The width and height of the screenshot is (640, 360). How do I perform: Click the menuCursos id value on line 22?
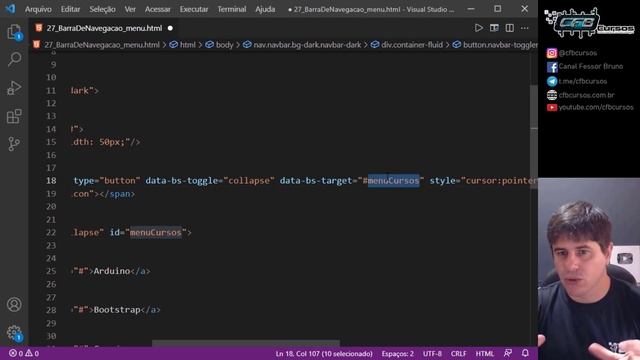(x=156, y=232)
